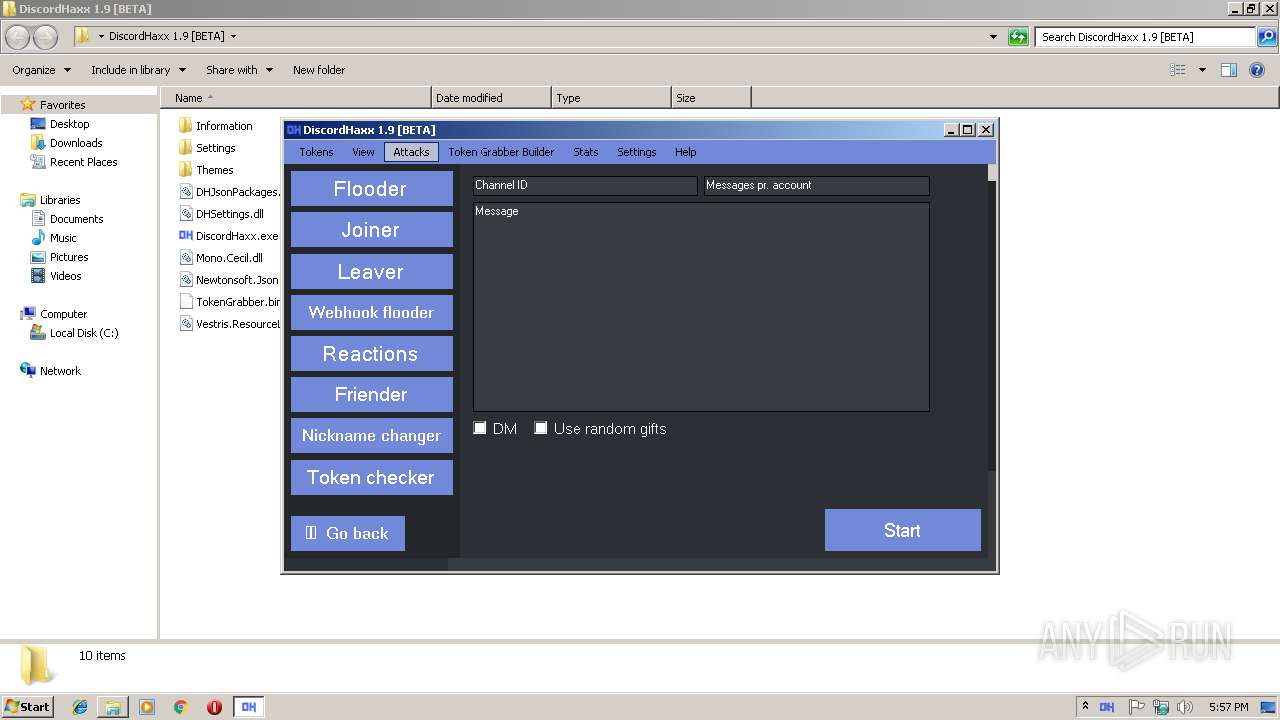Toggle the preview pane icon
1280x720 pixels.
1229,70
